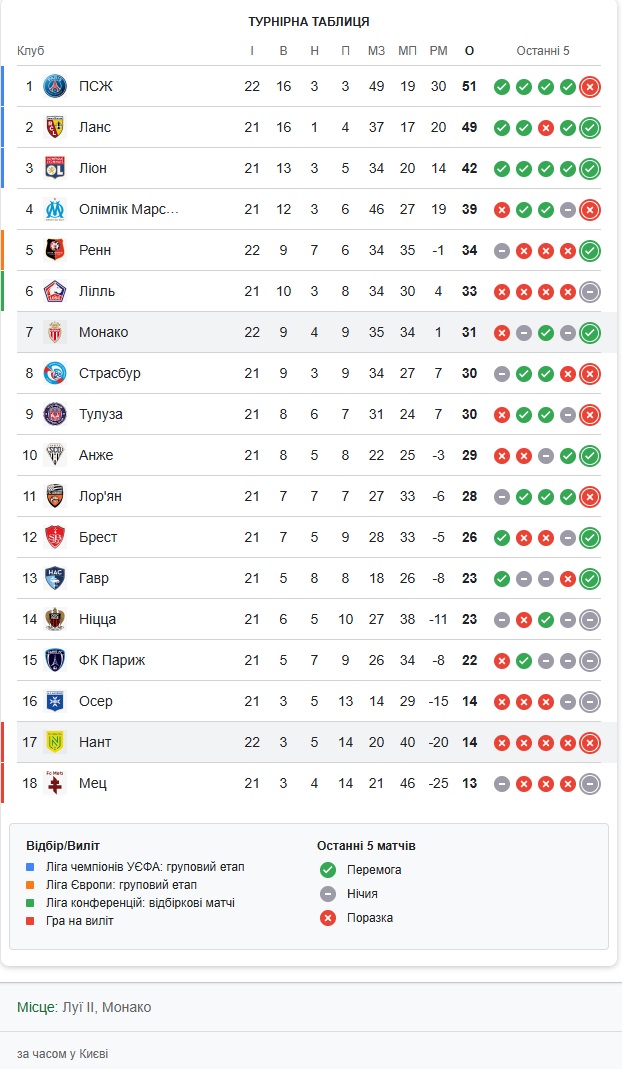Image resolution: width=622 pixels, height=1069 pixels.
Task: Click Lille's latest draw result icon
Action: [x=590, y=292]
